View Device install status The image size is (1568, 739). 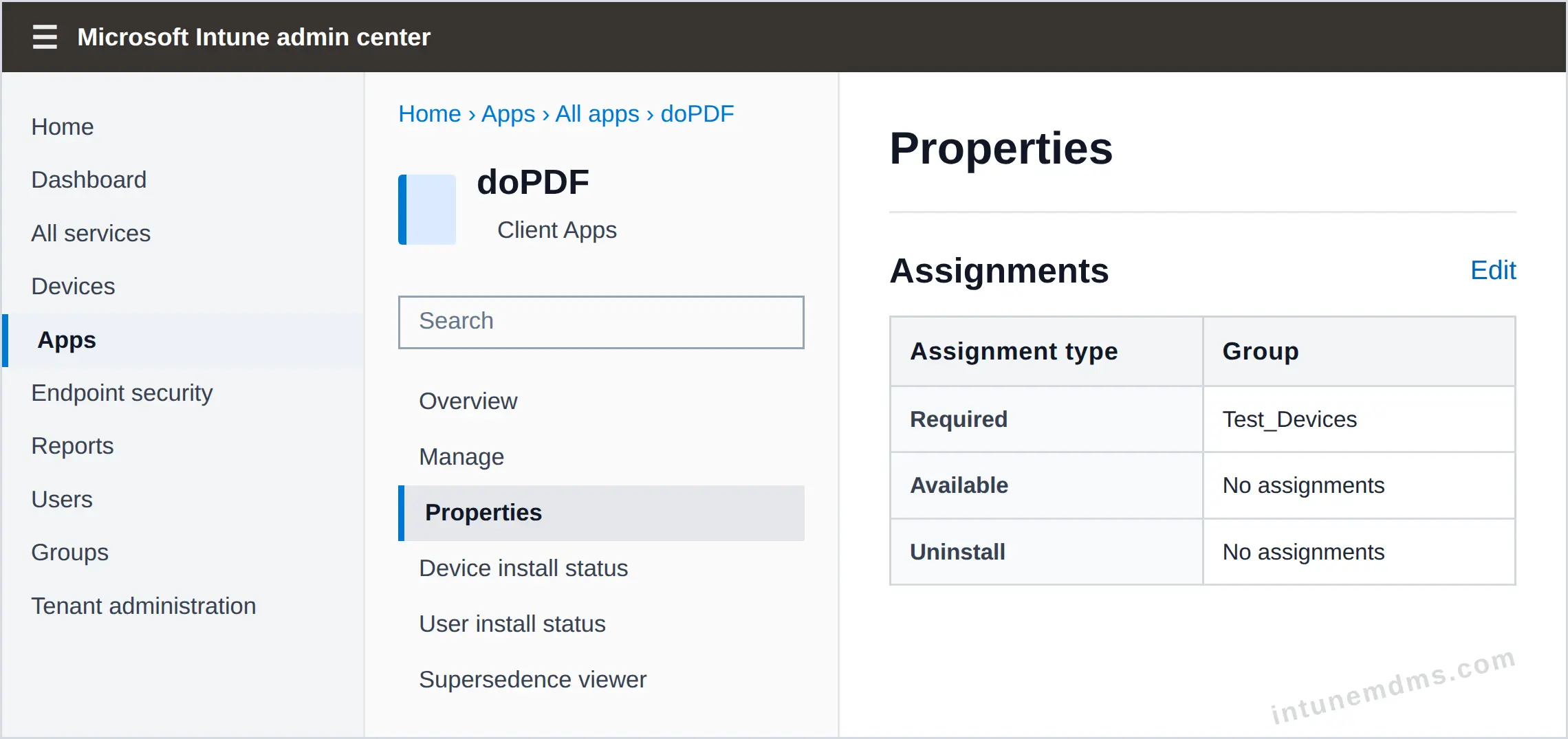pyautogui.click(x=523, y=569)
